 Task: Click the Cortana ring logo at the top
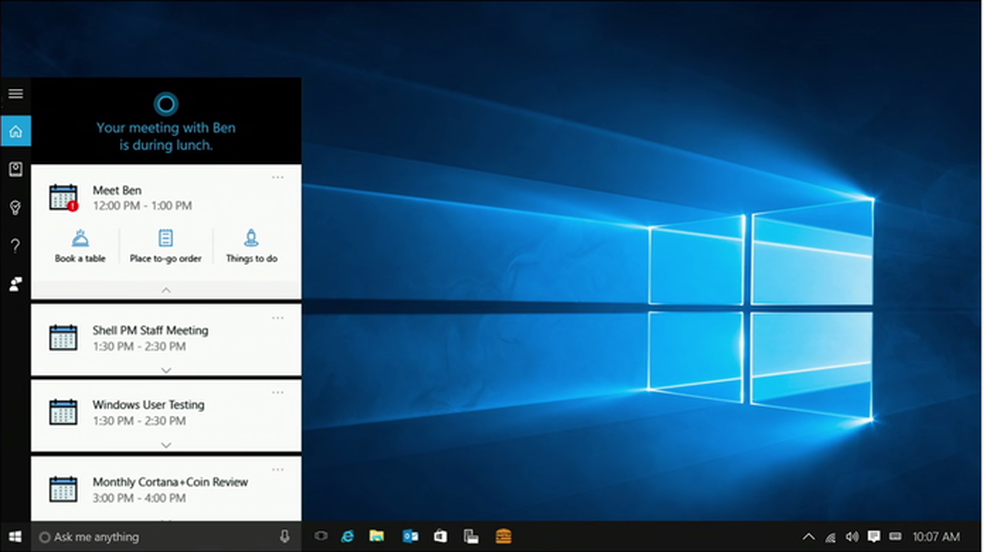166,104
